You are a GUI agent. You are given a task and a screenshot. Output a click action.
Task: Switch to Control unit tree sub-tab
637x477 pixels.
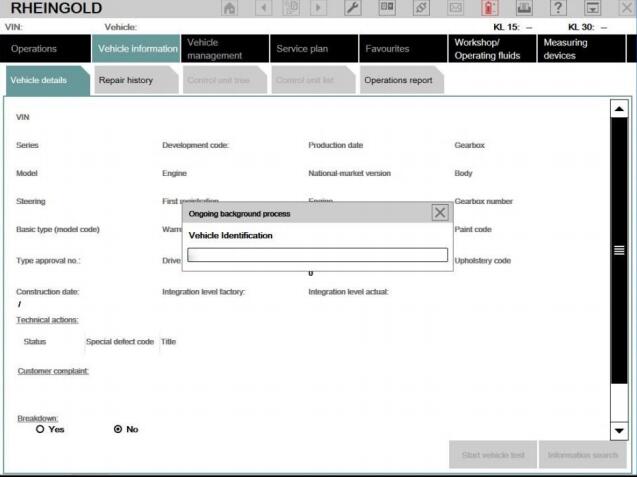[225, 80]
